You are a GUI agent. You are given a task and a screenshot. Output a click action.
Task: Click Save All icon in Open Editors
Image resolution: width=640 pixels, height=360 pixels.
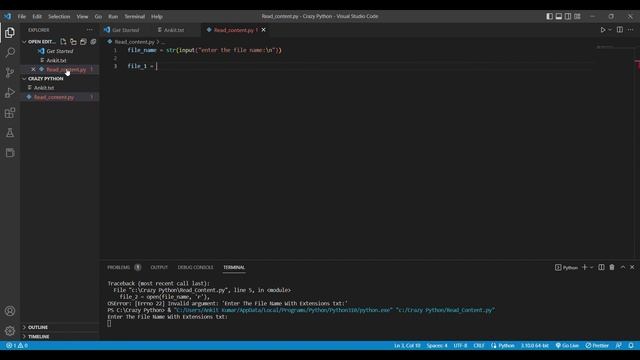(x=83, y=42)
